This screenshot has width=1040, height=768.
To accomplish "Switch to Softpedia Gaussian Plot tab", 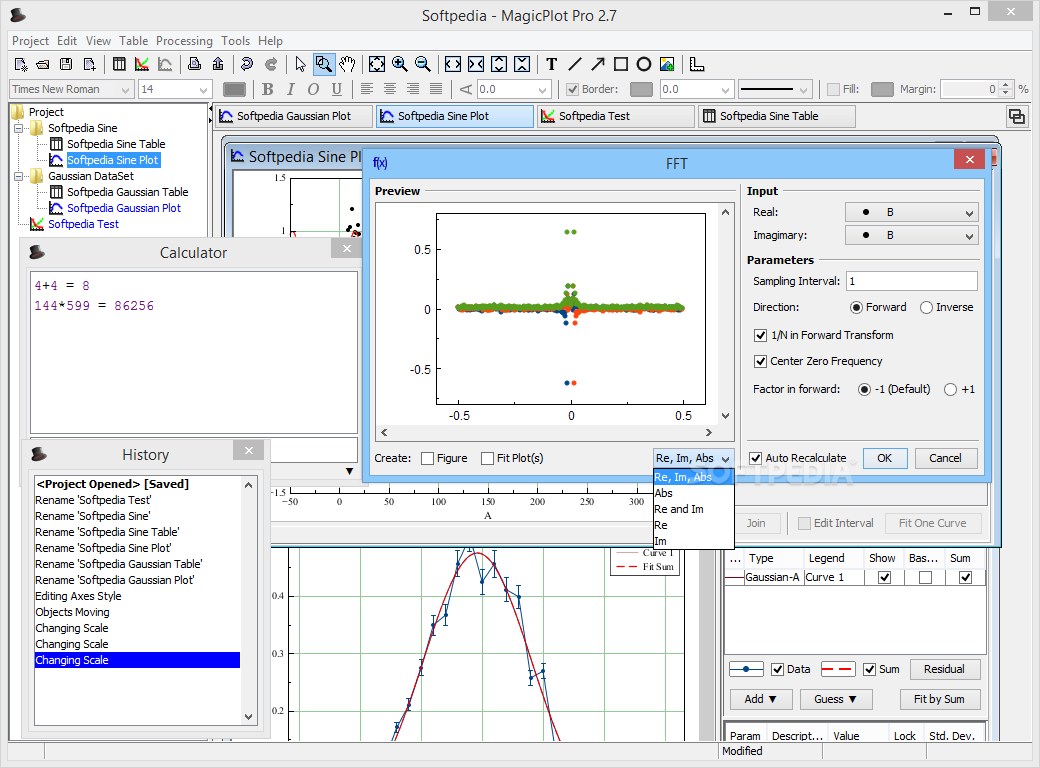I will click(x=293, y=116).
